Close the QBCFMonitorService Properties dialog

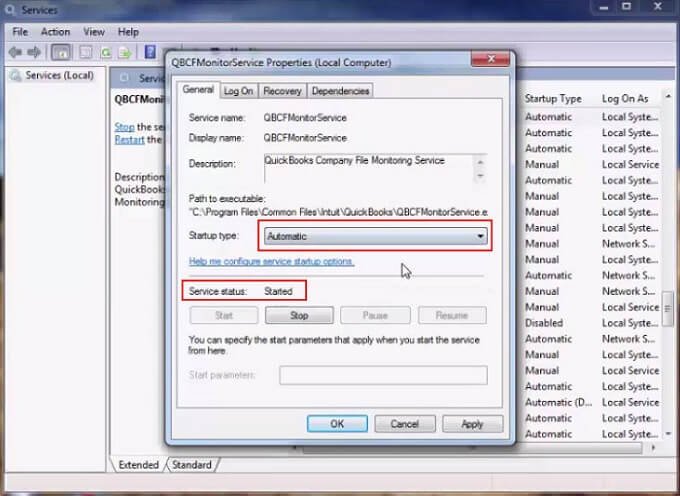[x=490, y=59]
